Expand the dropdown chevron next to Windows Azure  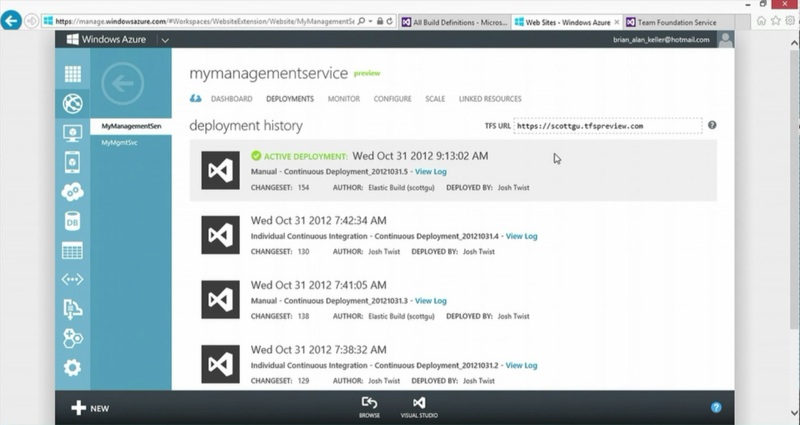[165, 40]
